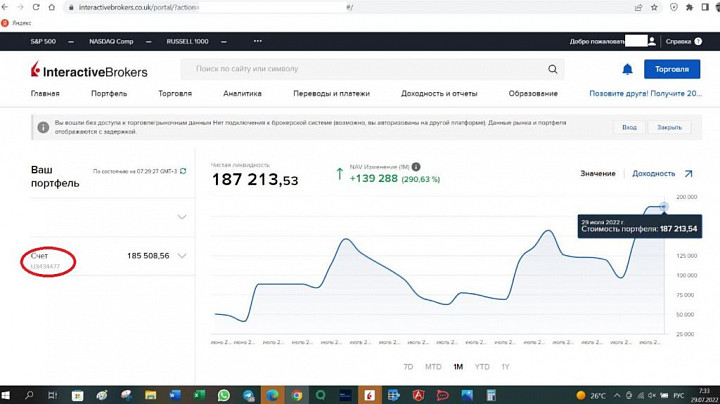Click the NAV change info icon
Screen dimensions: 720x404
(x=416, y=167)
